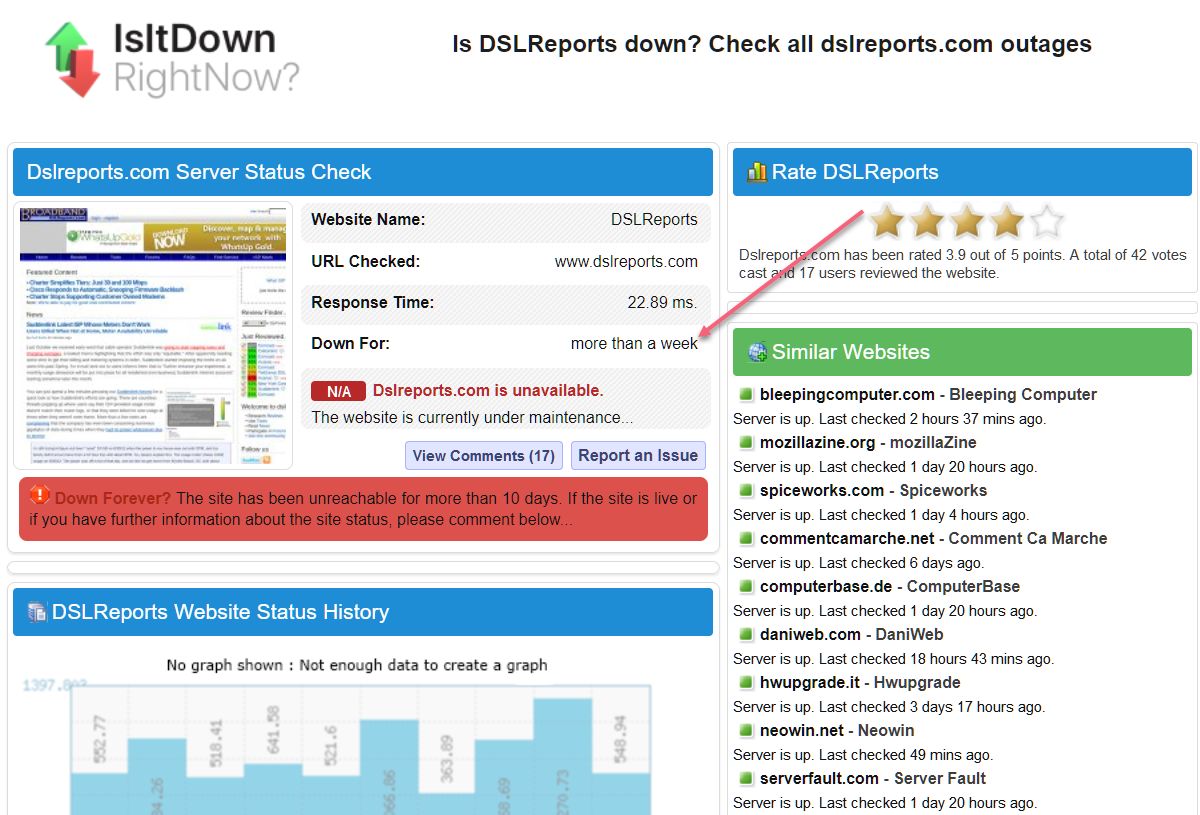Click 'Dslreports.com is unavailable.' status text

click(x=488, y=391)
